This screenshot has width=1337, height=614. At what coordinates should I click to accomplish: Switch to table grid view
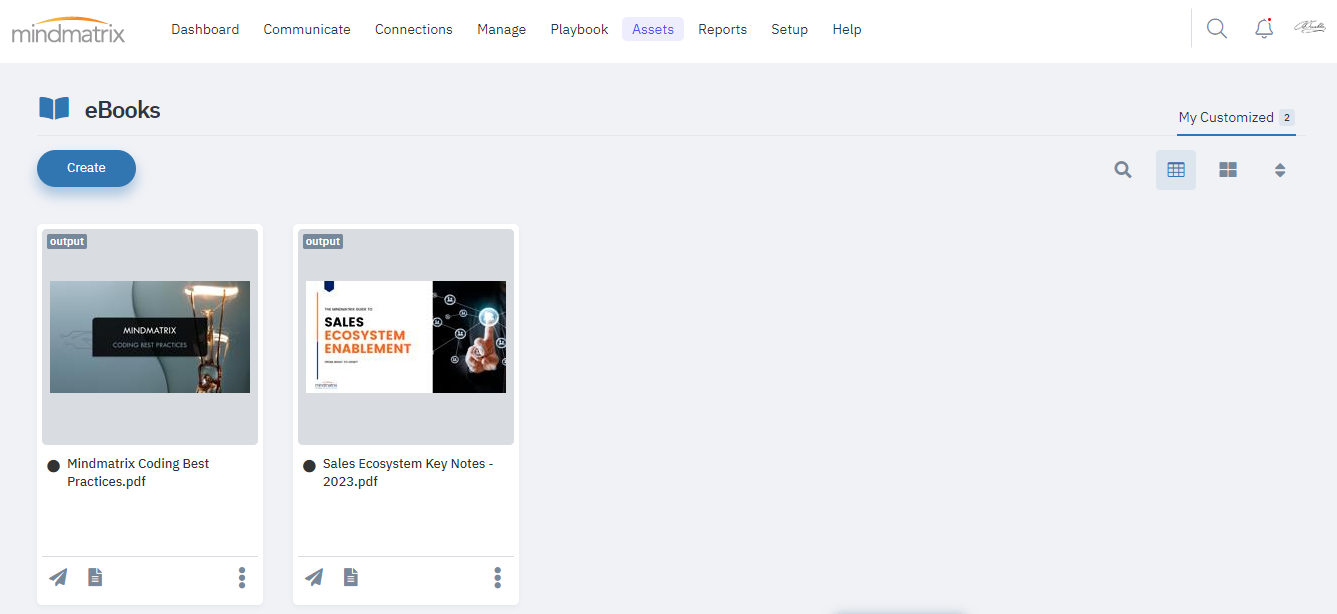tap(1176, 170)
